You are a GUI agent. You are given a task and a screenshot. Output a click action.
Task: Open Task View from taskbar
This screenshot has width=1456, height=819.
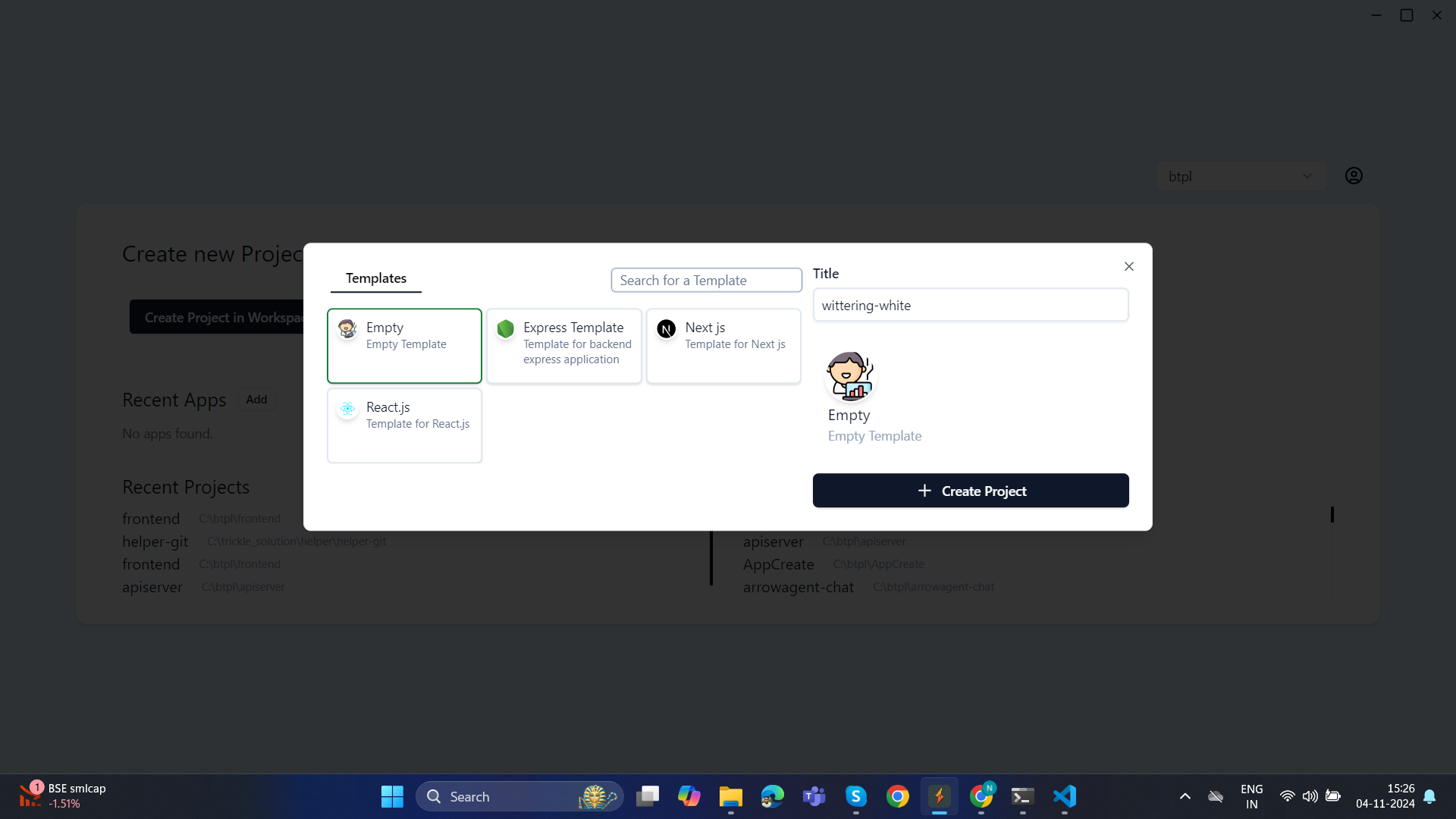(648, 796)
